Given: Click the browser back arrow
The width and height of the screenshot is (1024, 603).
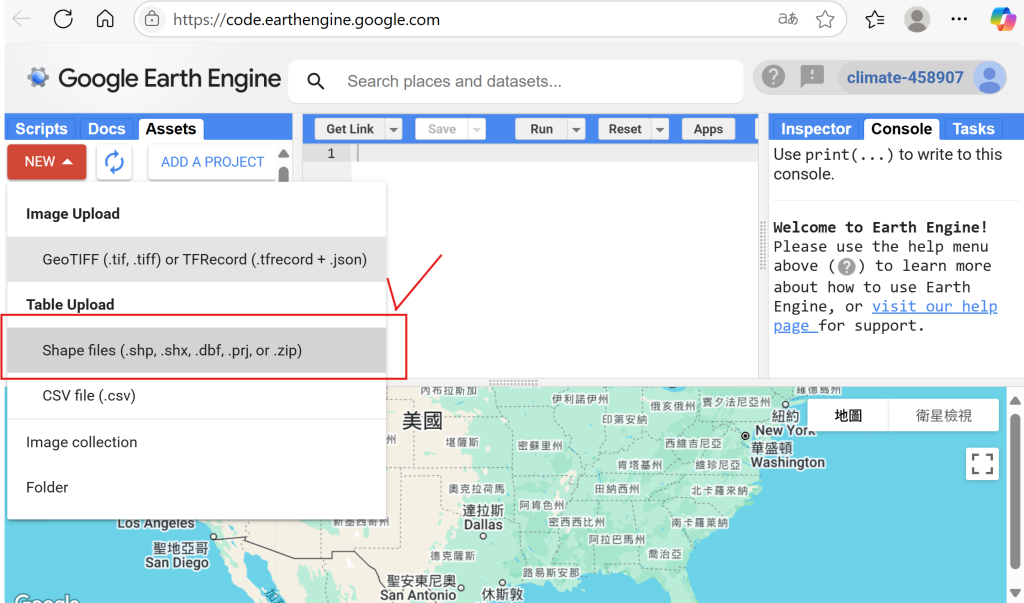Looking at the screenshot, I should 22,19.
